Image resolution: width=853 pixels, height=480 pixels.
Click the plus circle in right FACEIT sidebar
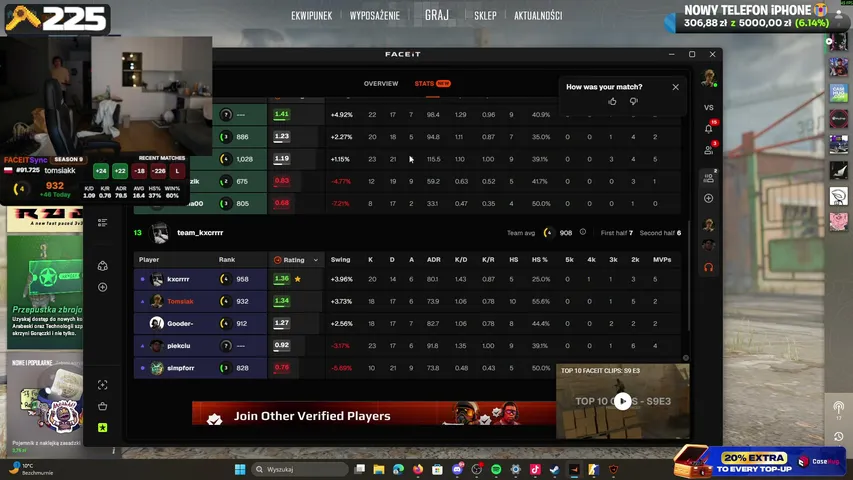pos(708,199)
